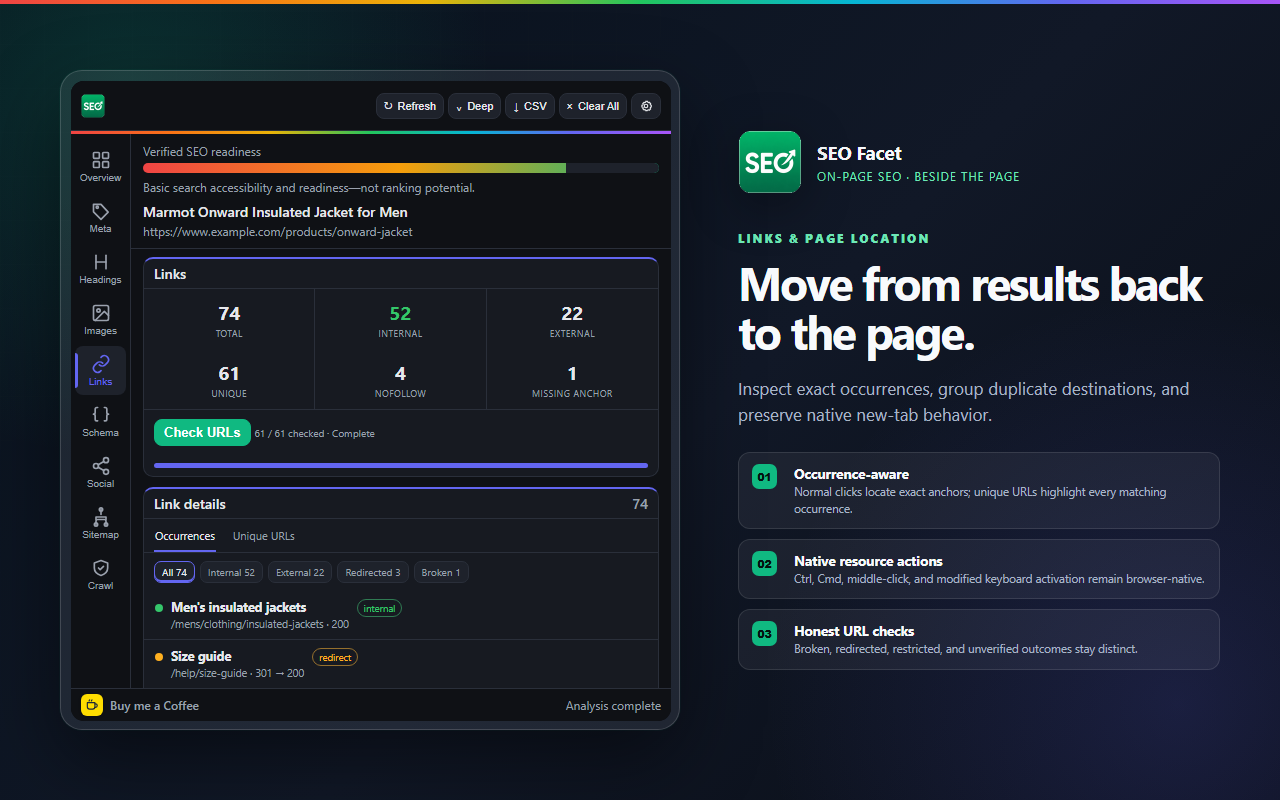1280x800 pixels.
Task: Click the URL check progress bar
Action: (x=401, y=465)
